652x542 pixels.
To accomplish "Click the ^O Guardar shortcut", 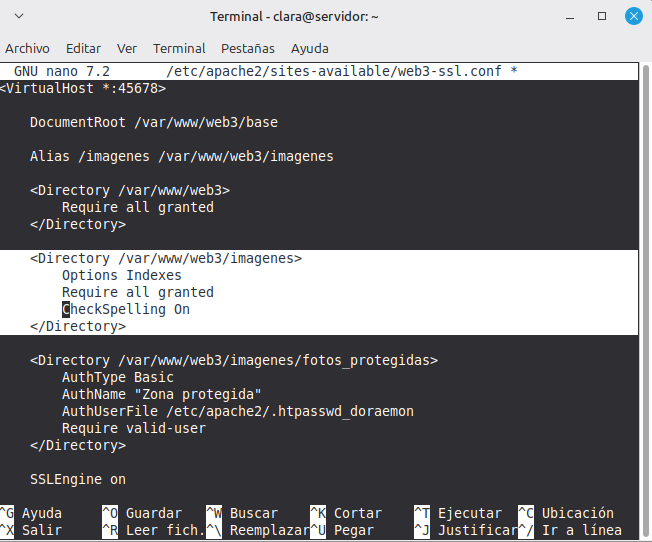I will pos(143,513).
